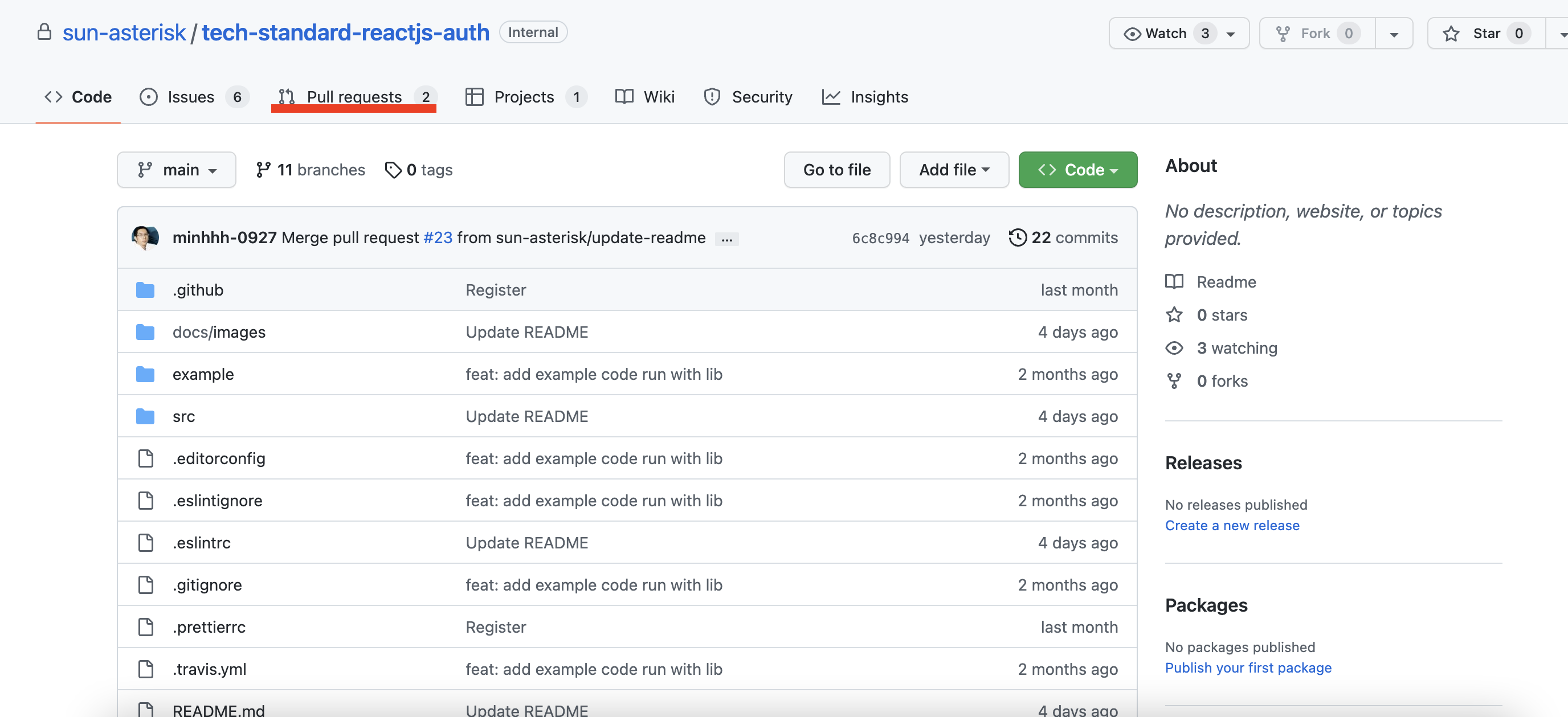Viewport: 1568px width, 717px height.
Task: Open the Wiki book icon
Action: 623,97
